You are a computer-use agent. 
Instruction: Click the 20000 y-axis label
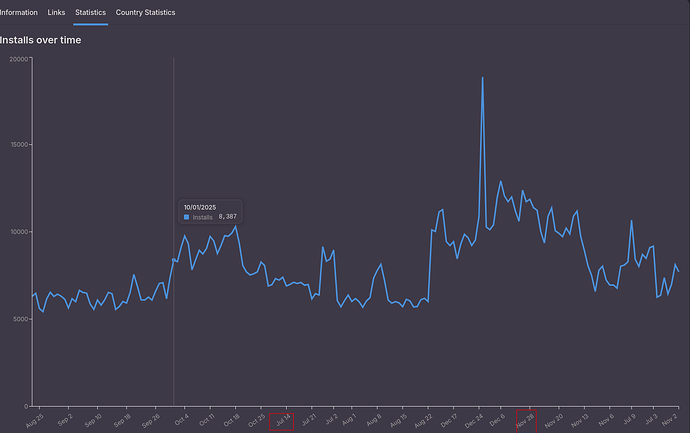pos(17,58)
